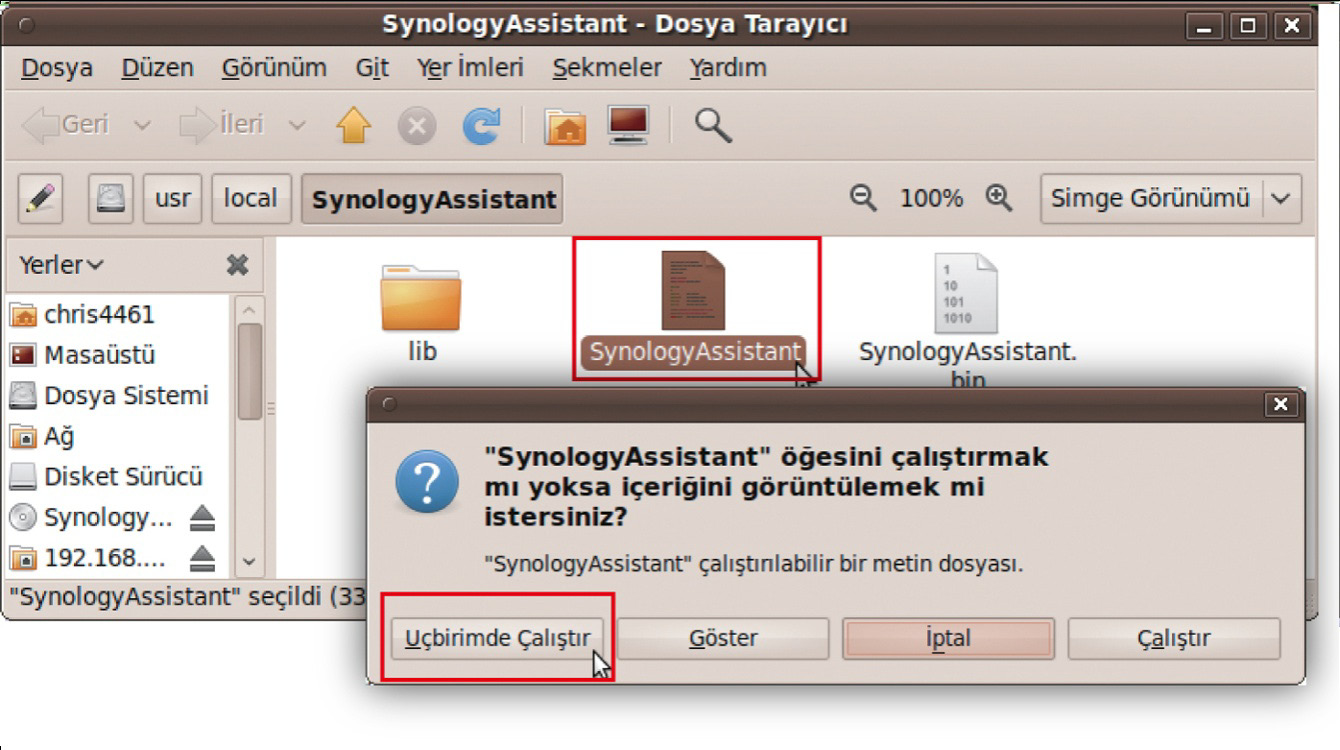1340x750 pixels.
Task: Eject the Synology disc volume
Action: [x=203, y=518]
